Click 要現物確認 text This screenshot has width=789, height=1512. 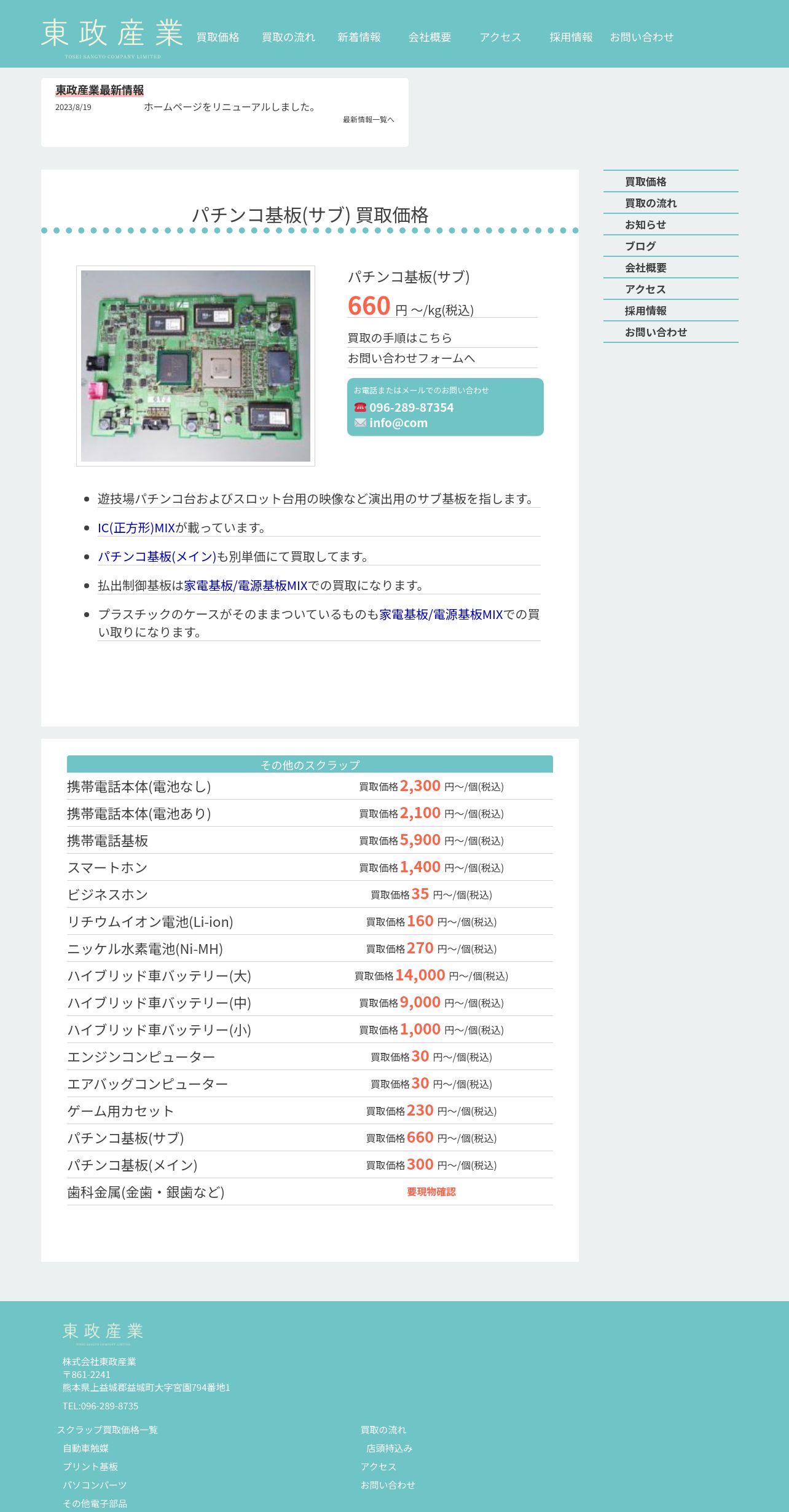pyautogui.click(x=431, y=1192)
